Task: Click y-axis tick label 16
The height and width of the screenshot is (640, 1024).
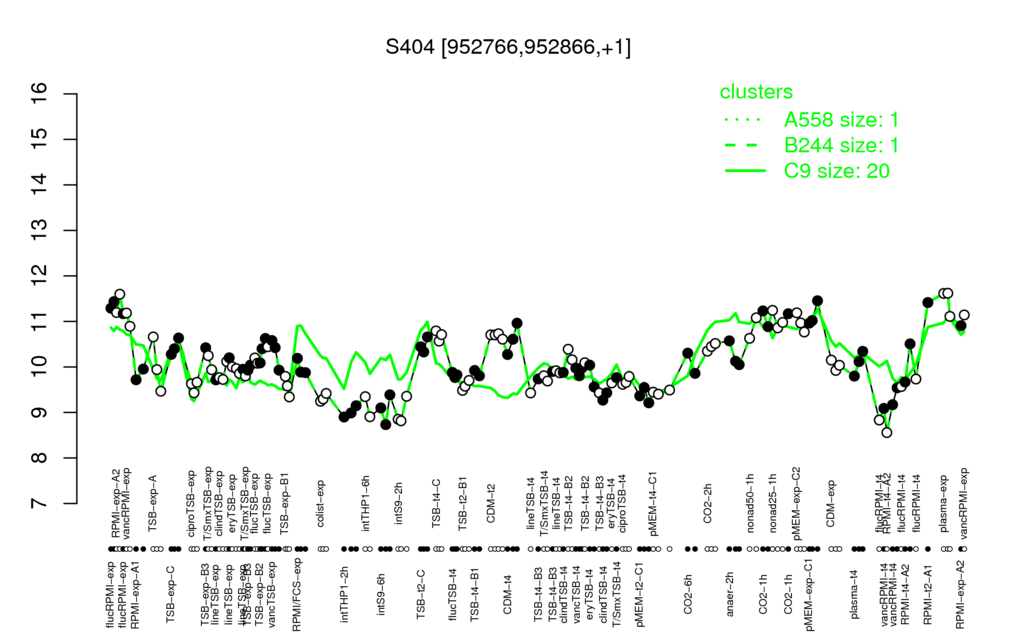Action: tap(40, 94)
